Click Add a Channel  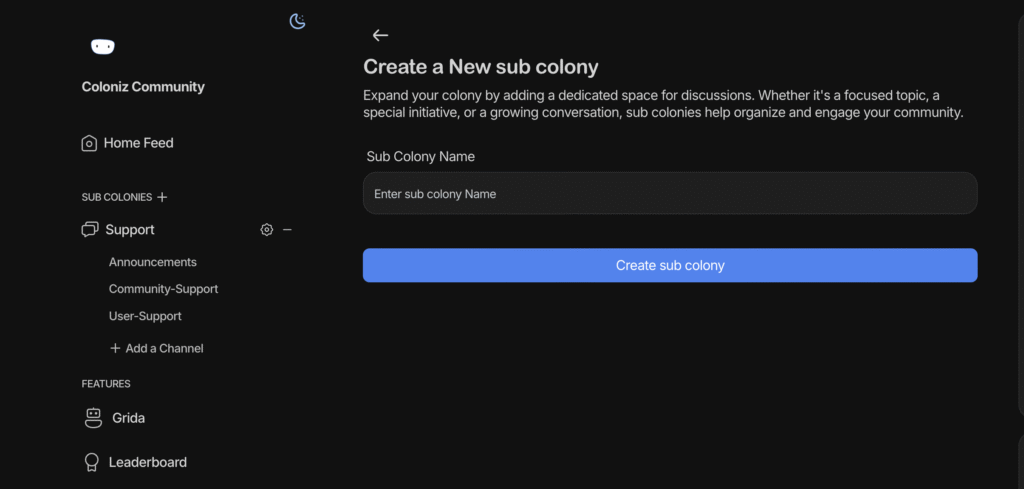tap(157, 349)
